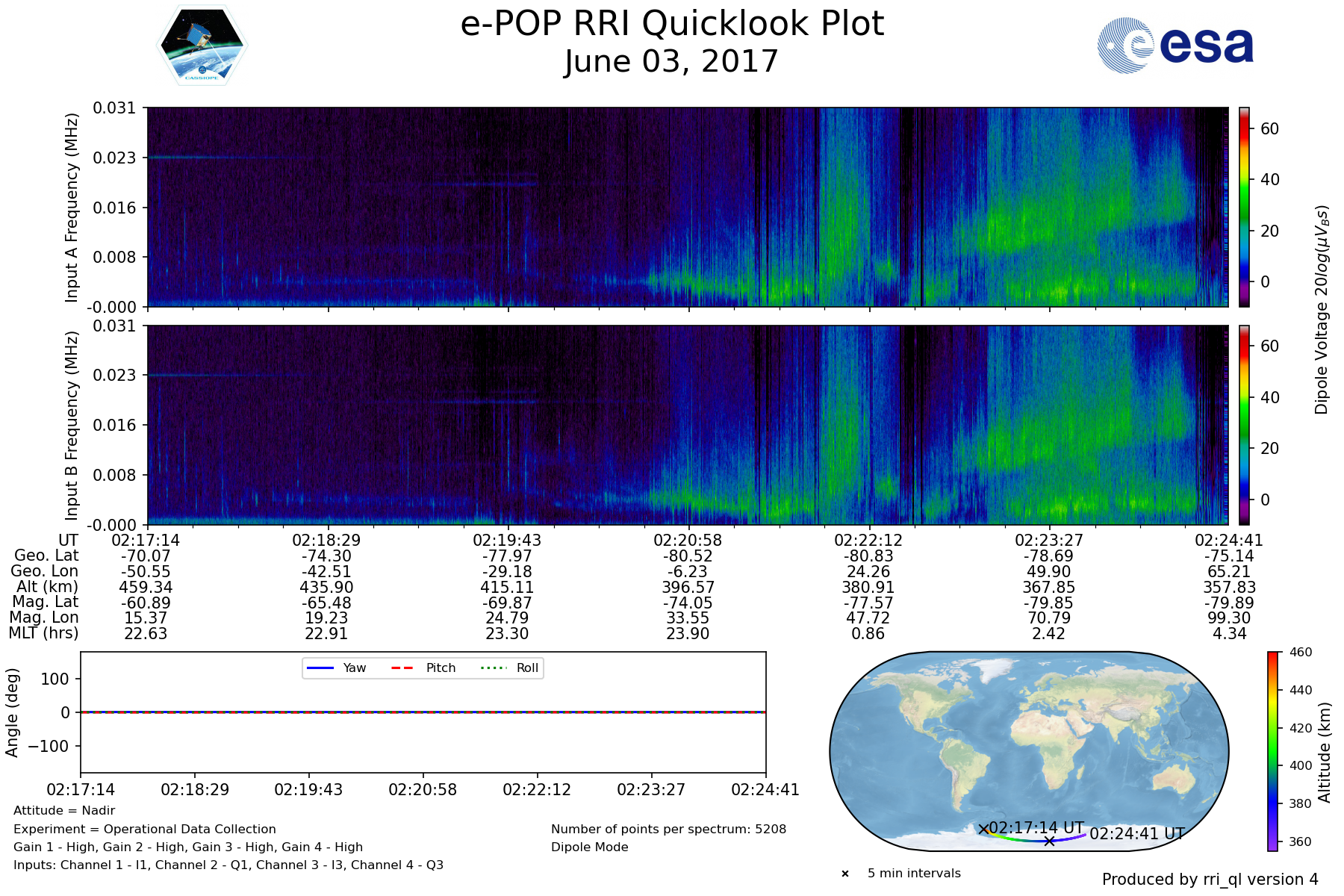Viewport: 1344px width, 896px height.
Task: Click the red dashed Pitch legend sample
Action: [x=402, y=668]
